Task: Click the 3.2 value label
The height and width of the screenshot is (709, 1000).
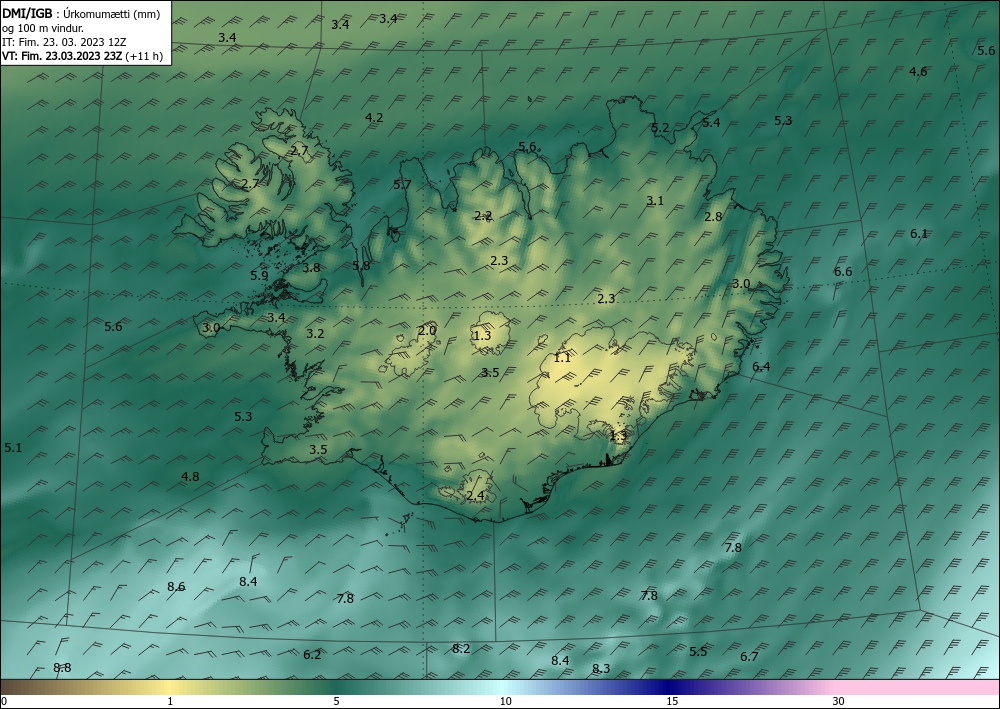Action: point(315,333)
